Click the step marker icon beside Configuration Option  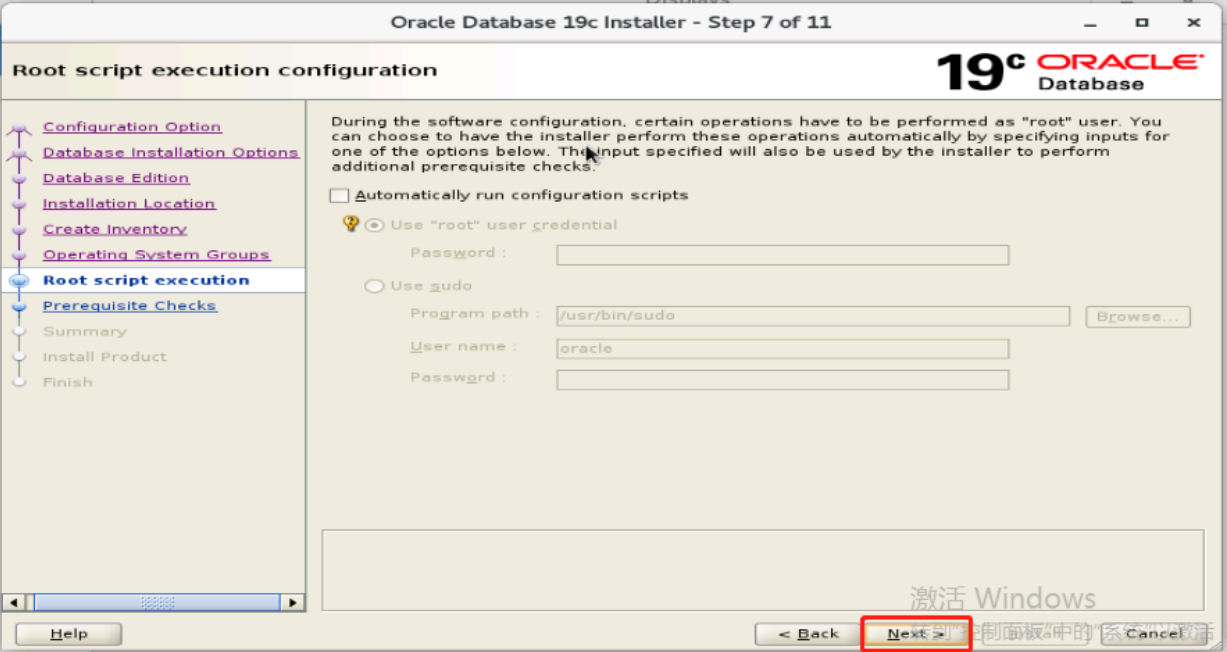[19, 128]
